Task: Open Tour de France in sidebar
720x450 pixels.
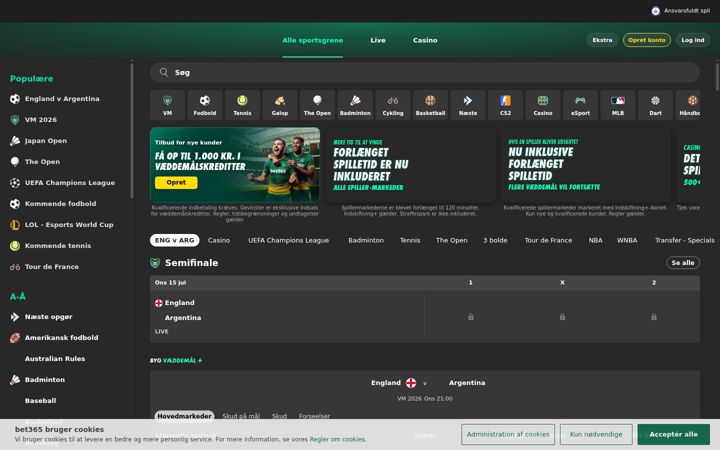Action: coord(51,267)
